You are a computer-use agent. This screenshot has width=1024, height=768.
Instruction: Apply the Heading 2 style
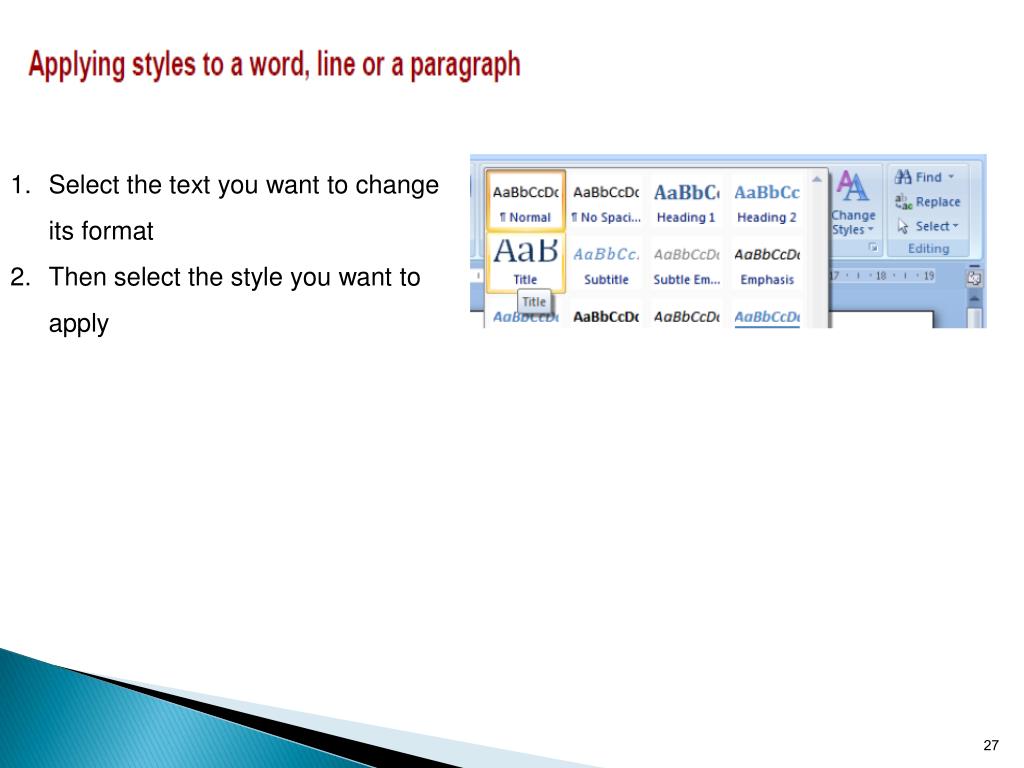point(767,202)
